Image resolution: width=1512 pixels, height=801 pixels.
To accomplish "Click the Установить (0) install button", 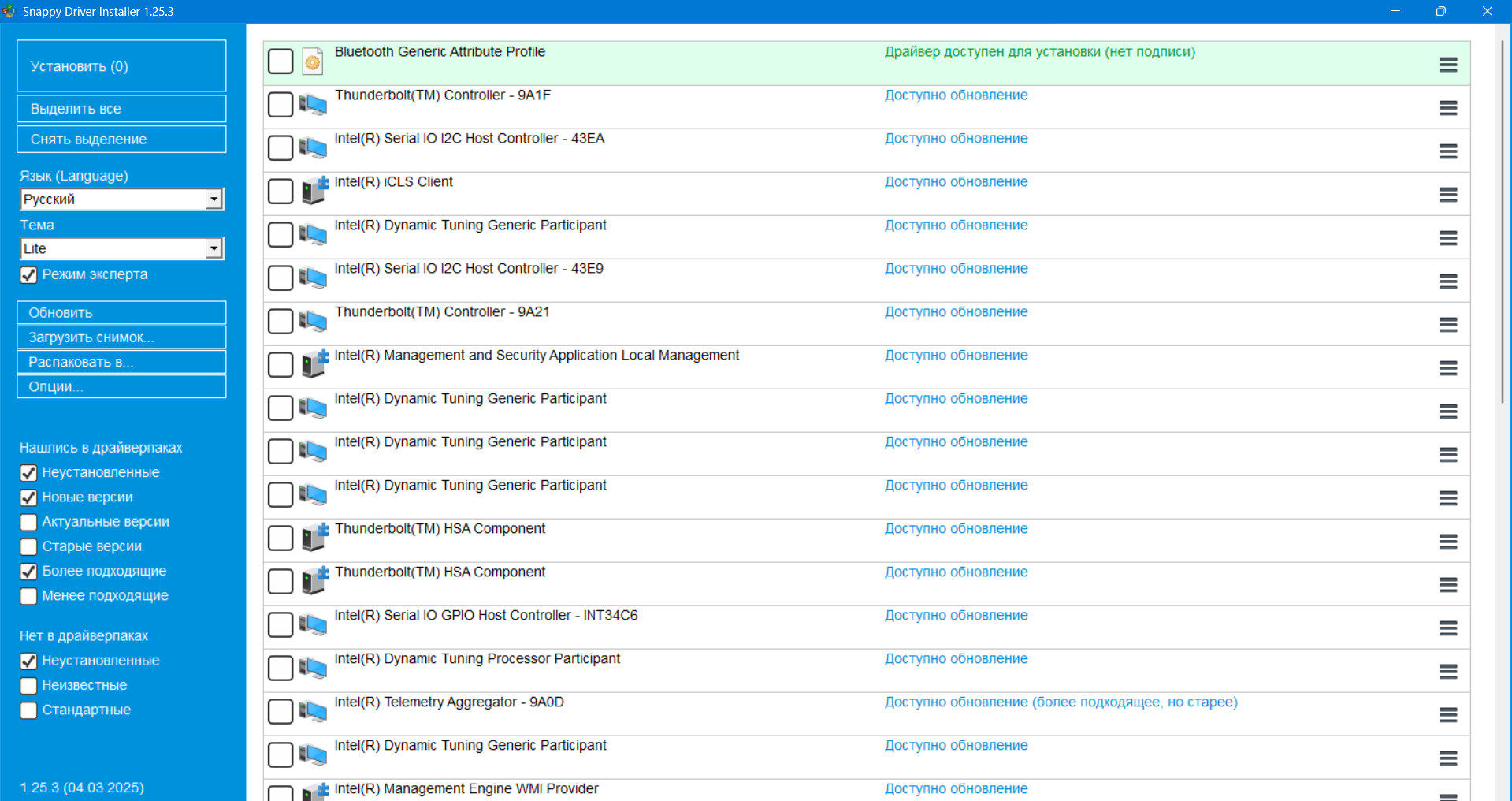I will pyautogui.click(x=121, y=66).
